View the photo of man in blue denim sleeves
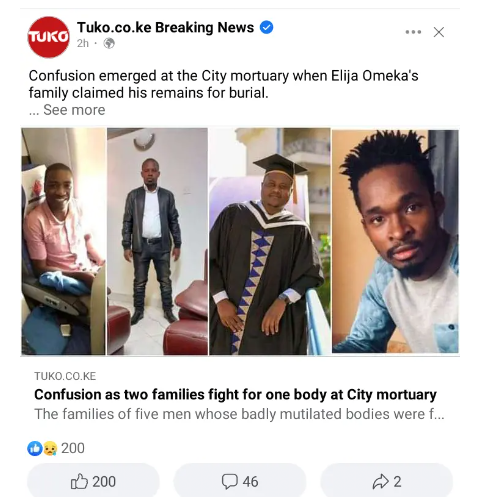Image resolution: width=480 pixels, height=497 pixels. tap(395, 241)
